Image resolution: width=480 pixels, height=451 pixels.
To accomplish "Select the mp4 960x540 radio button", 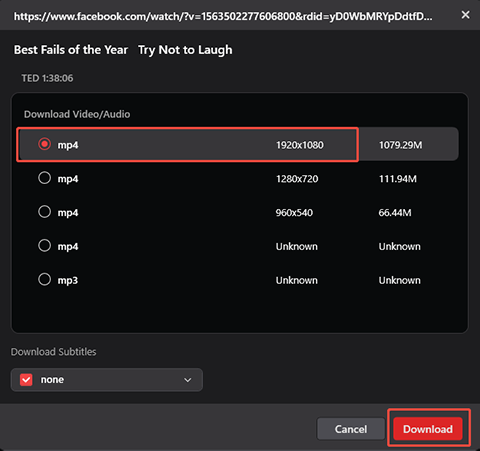I will click(44, 212).
